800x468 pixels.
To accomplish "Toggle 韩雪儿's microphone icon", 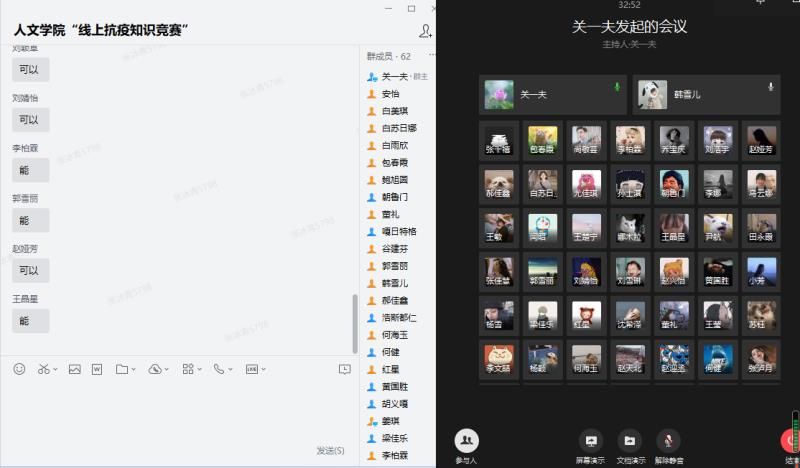I will (770, 87).
